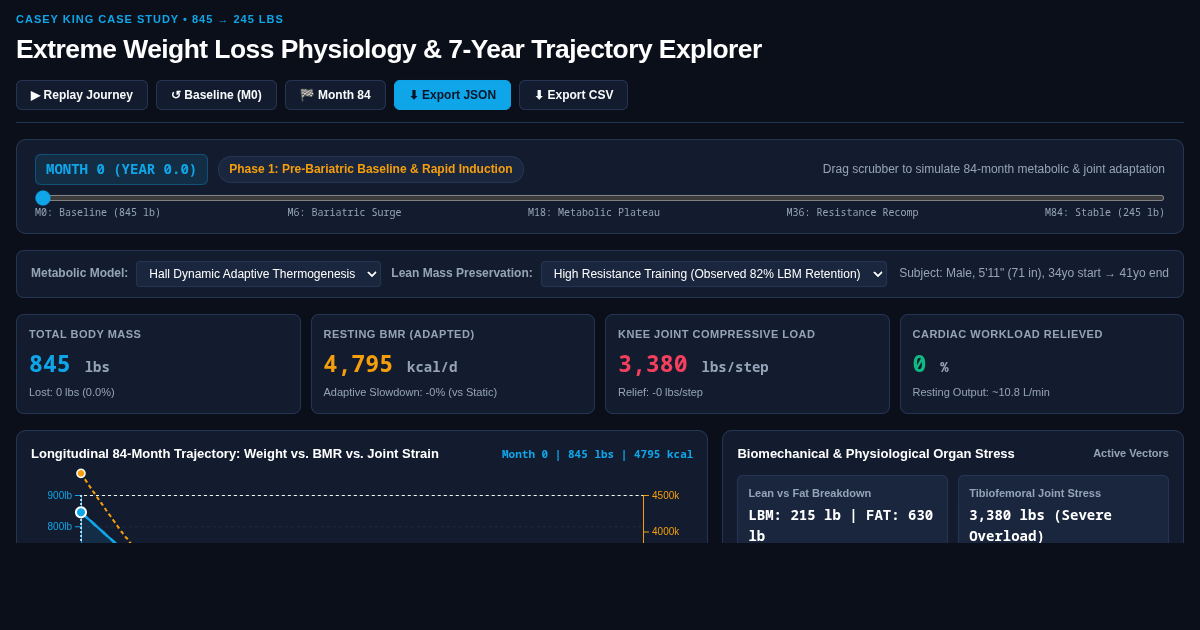
Task: Click the blue weight data point on chart
Action: click(x=81, y=512)
